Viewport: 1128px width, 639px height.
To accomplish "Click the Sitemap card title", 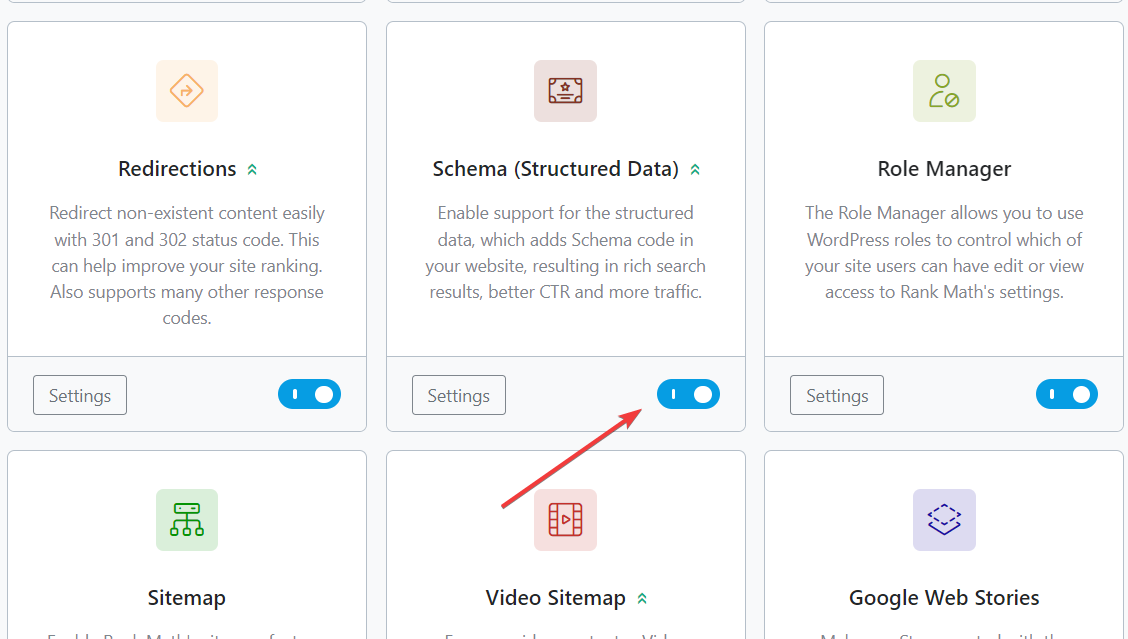I will [187, 597].
